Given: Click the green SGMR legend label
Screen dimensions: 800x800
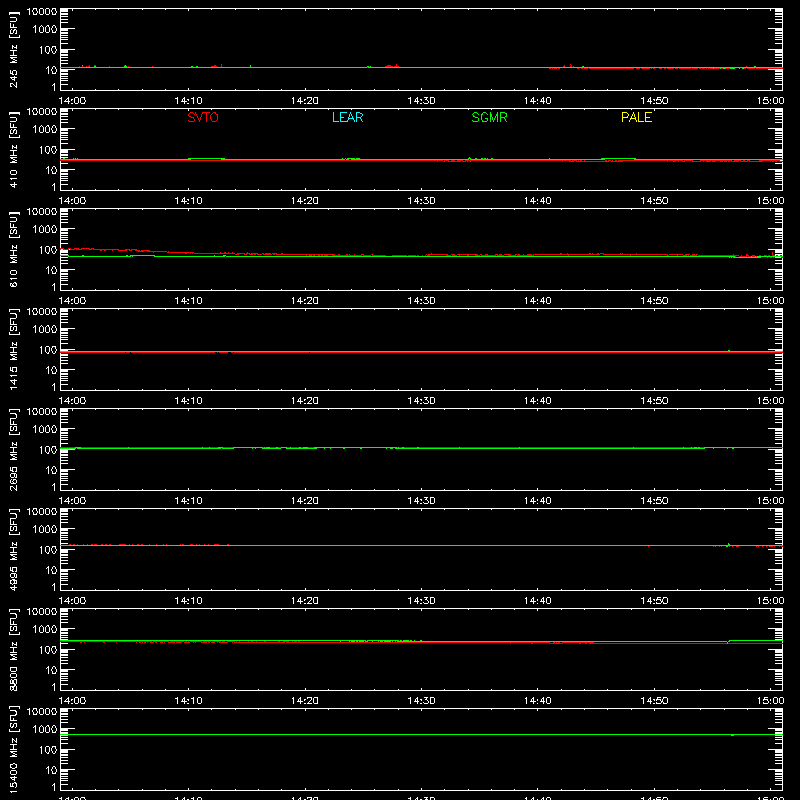Looking at the screenshot, I should point(489,117).
